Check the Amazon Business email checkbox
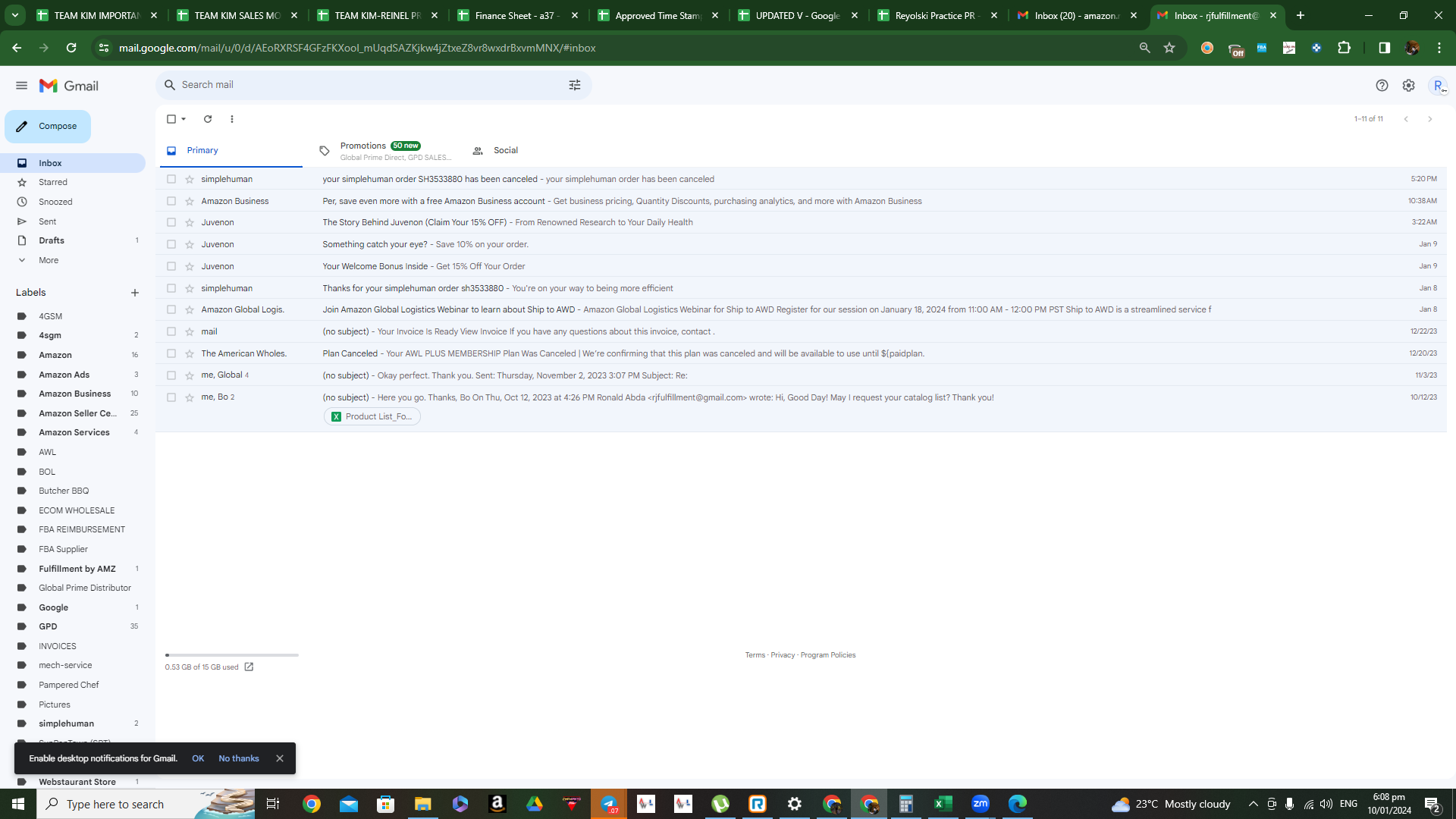This screenshot has height=819, width=1456. (x=171, y=201)
